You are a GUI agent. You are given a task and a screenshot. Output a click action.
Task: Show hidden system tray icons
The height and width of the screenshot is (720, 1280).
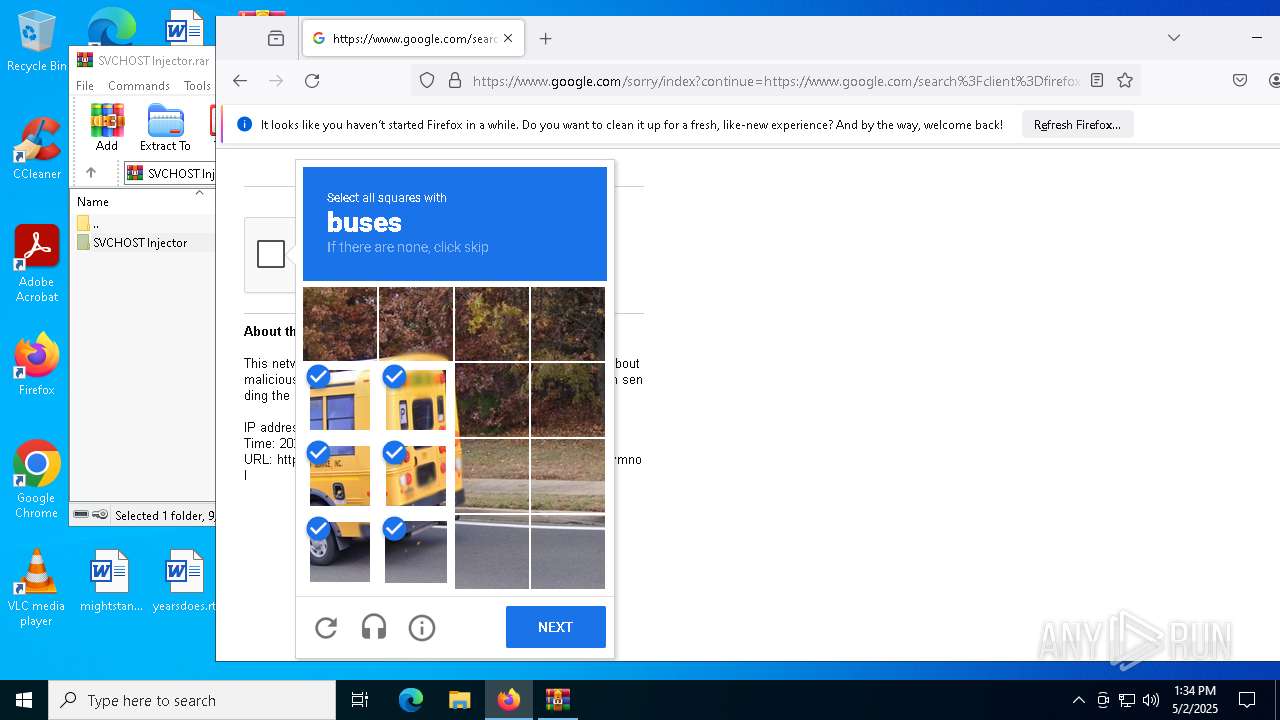(x=1078, y=700)
